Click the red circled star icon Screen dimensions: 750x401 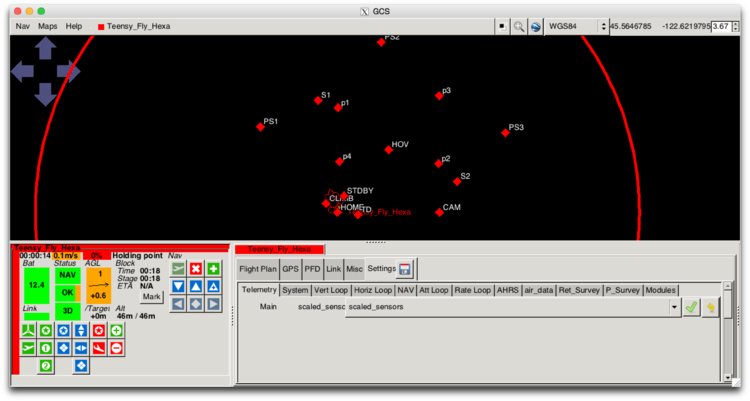99,330
